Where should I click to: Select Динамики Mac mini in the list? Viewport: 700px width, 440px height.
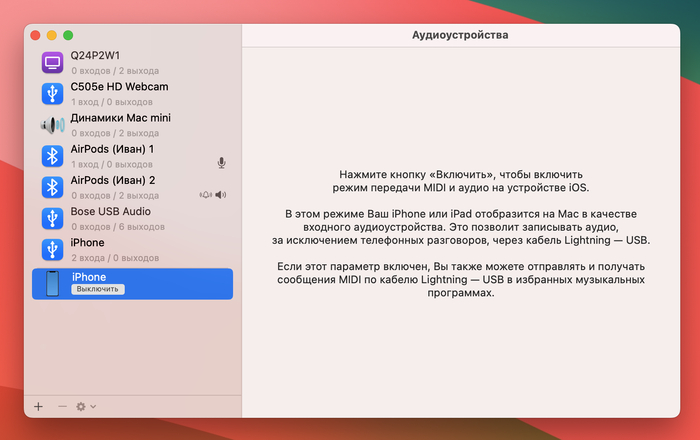pos(121,118)
